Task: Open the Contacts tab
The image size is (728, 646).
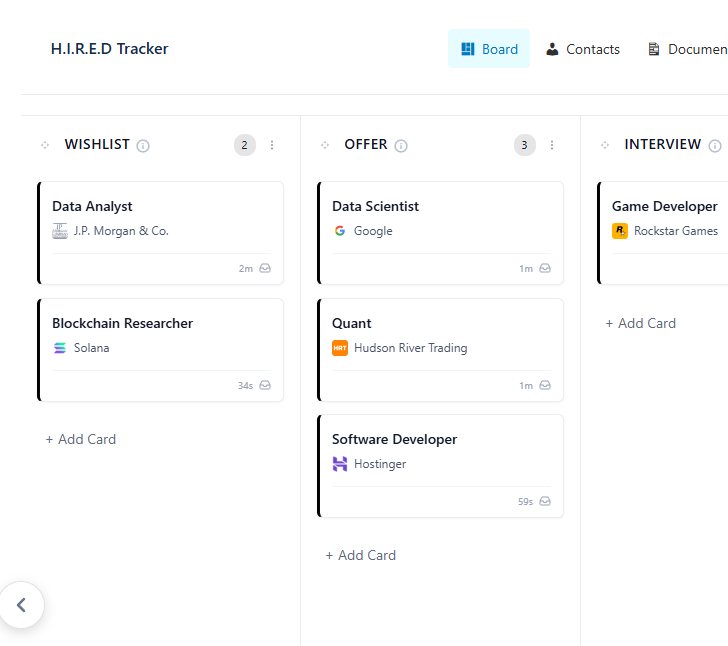Action: 583,49
